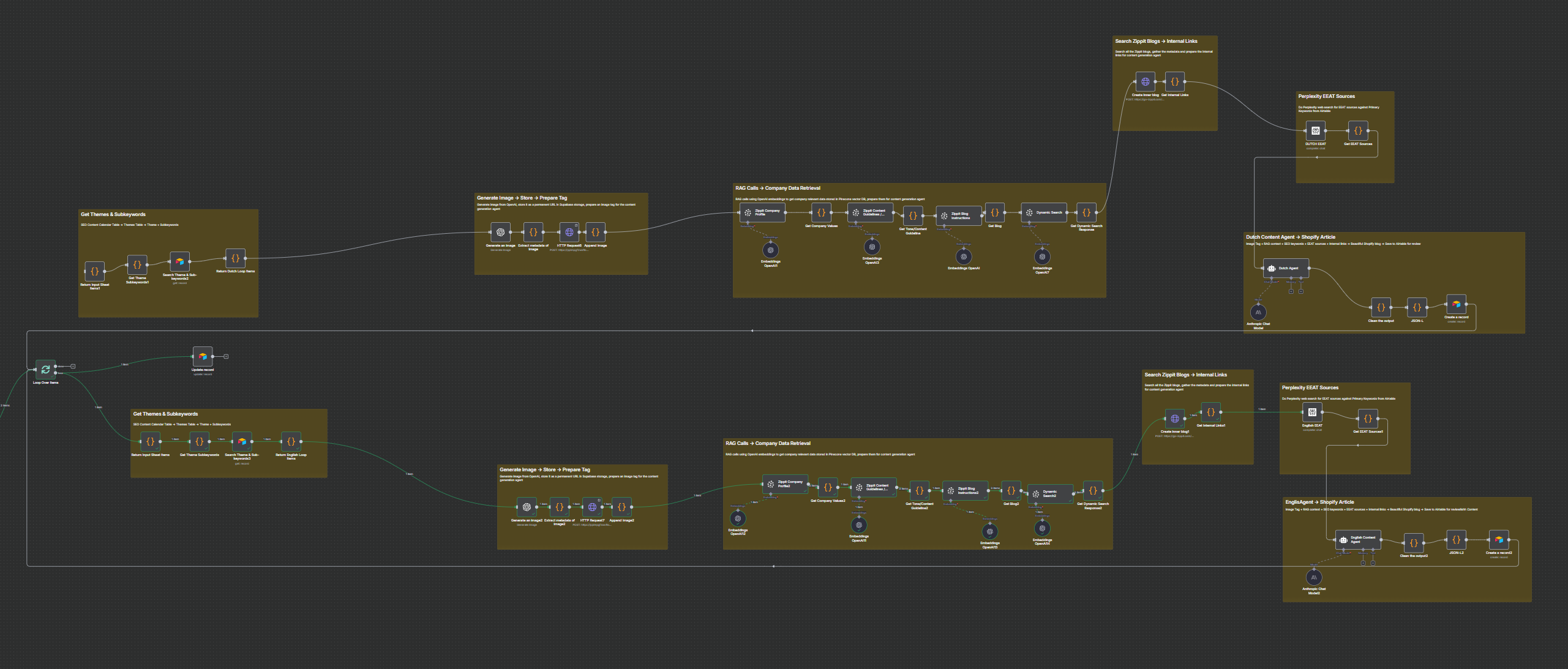Select the Embeddings OpenAI1 node
Screen dimensions: 1568x669
(770, 250)
